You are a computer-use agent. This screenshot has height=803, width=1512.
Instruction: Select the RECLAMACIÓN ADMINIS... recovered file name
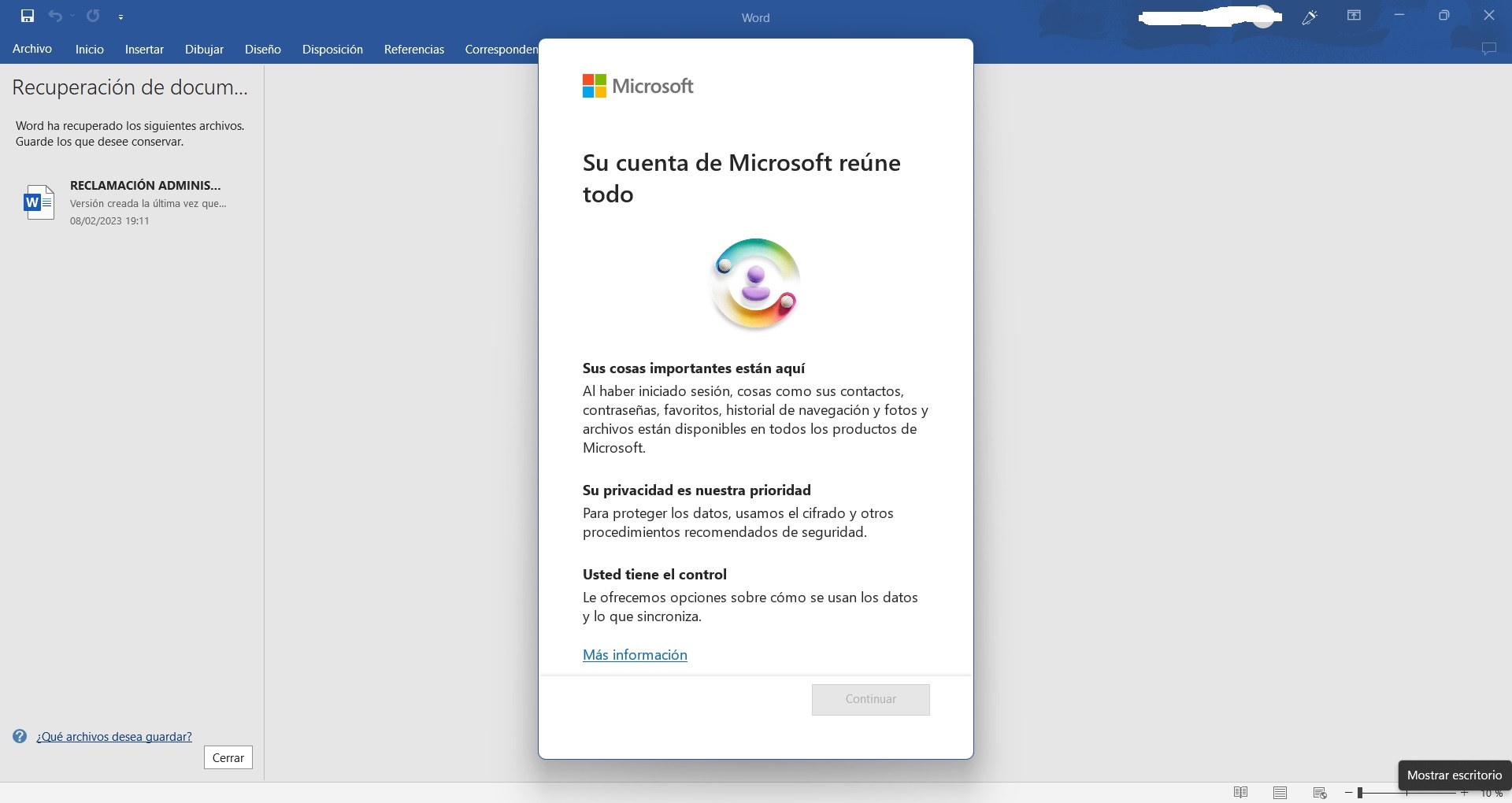pos(146,186)
